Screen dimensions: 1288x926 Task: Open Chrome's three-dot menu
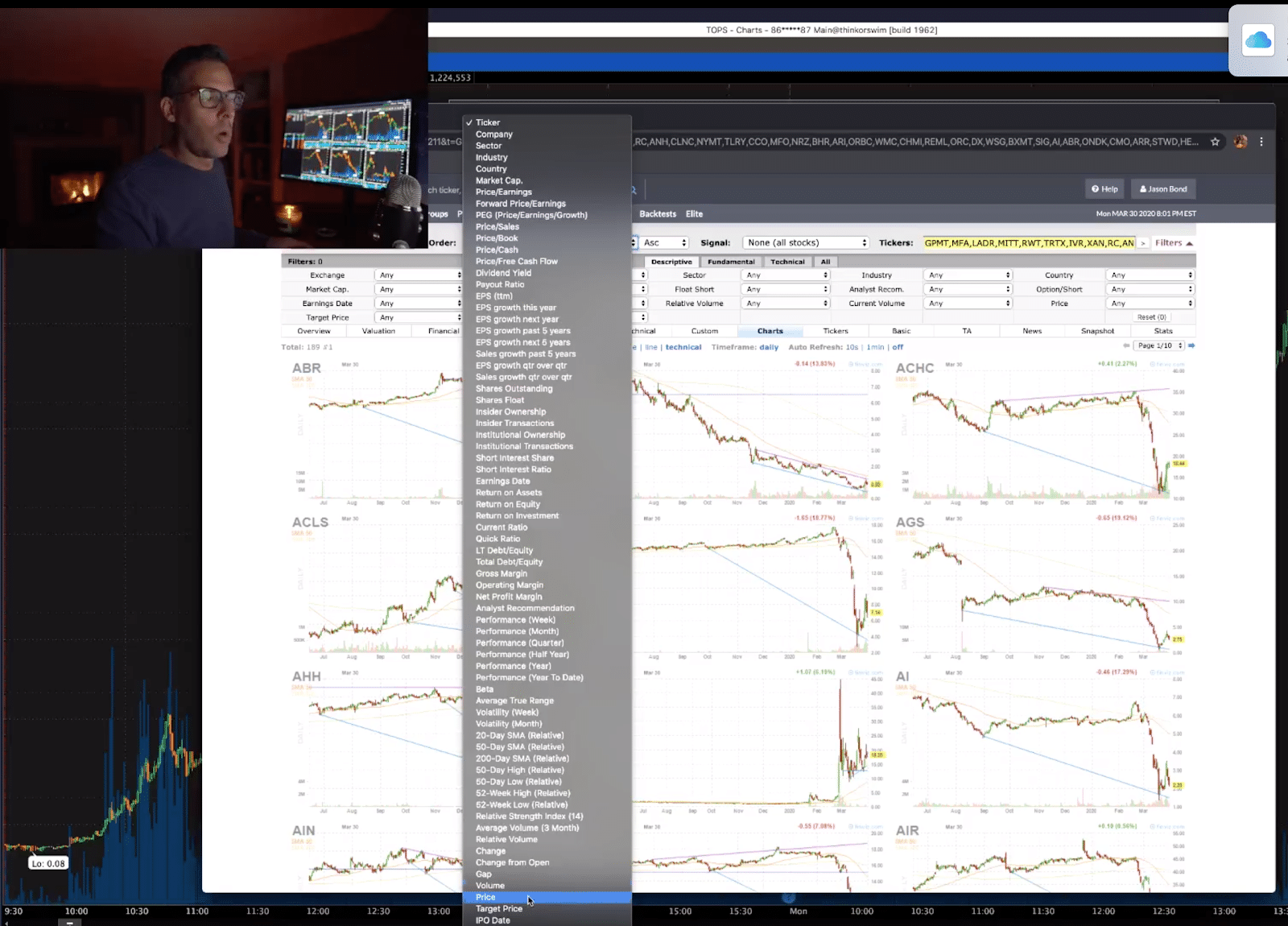[1261, 142]
